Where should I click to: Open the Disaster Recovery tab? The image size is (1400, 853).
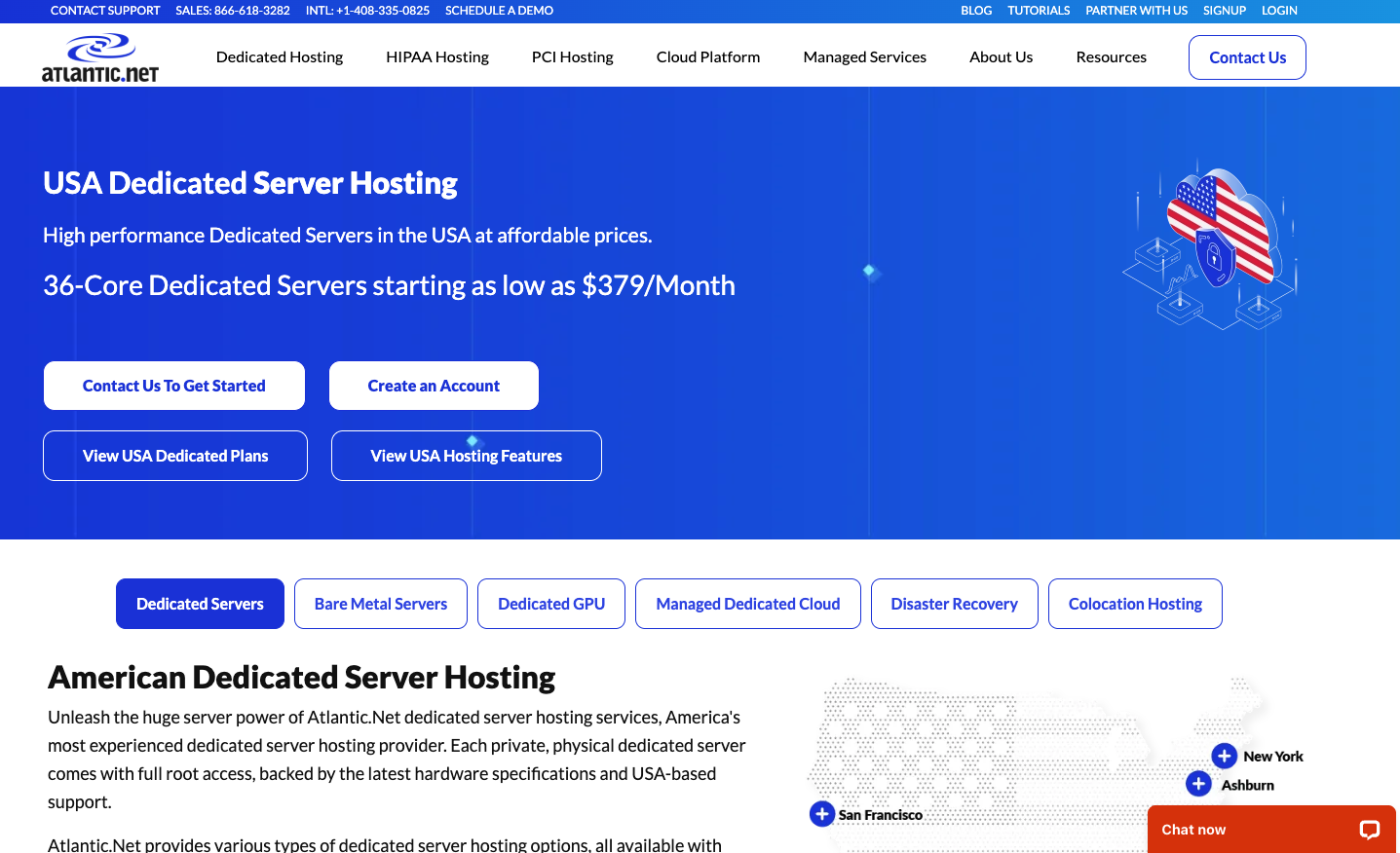pos(954,604)
